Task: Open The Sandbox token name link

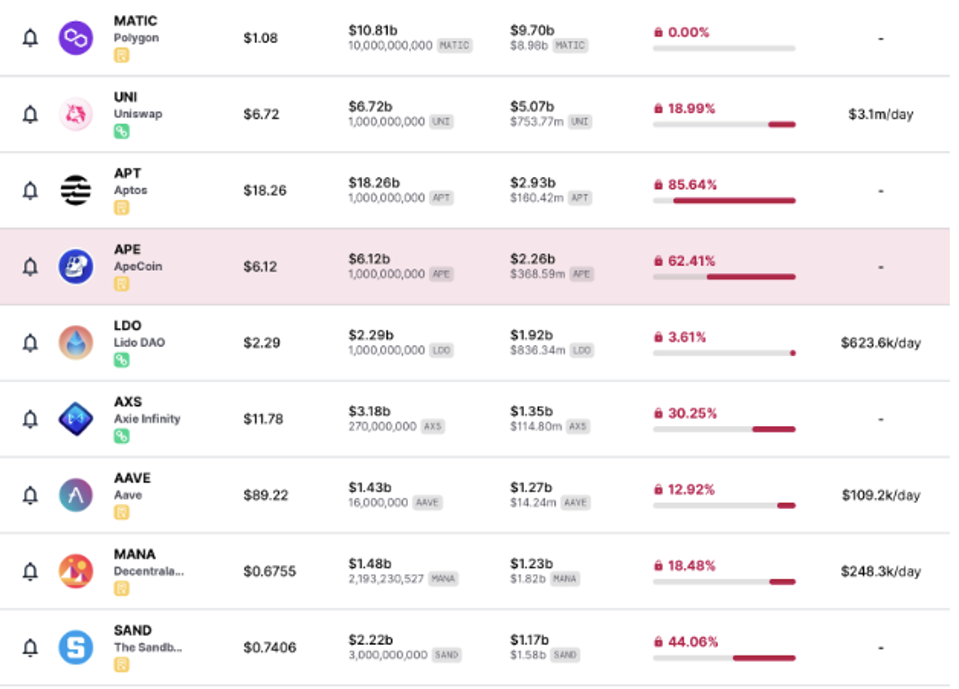Action: 148,647
